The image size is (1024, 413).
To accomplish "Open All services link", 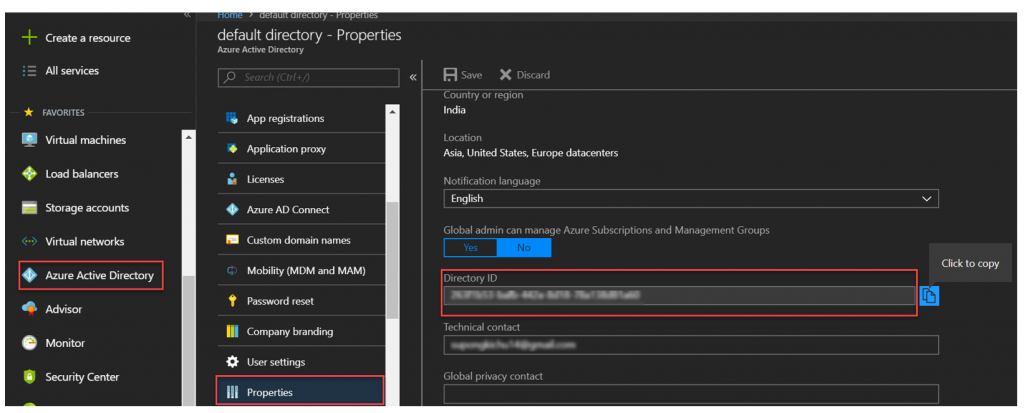I will tap(72, 71).
